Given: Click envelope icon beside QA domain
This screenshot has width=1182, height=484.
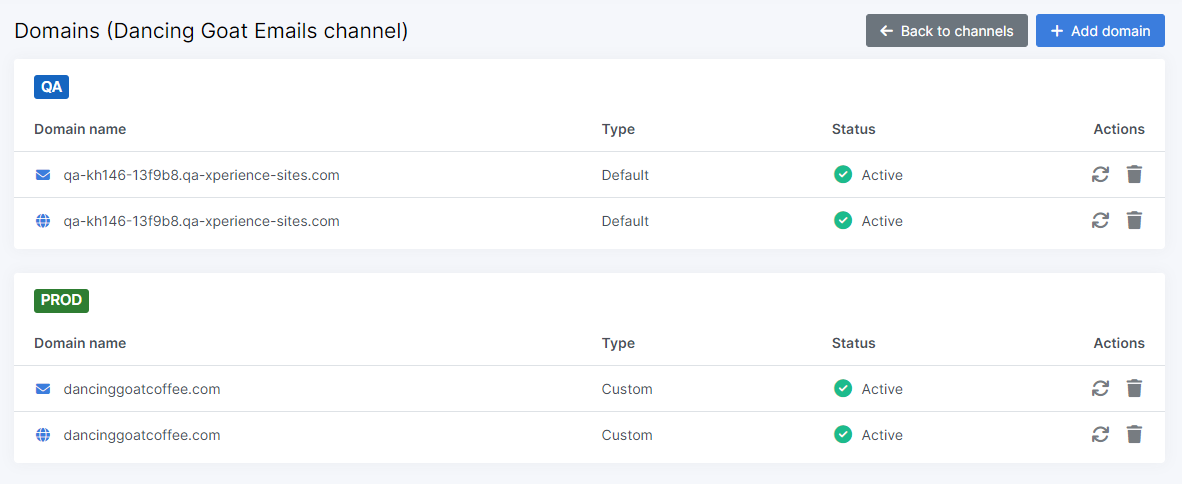Looking at the screenshot, I should (x=43, y=175).
